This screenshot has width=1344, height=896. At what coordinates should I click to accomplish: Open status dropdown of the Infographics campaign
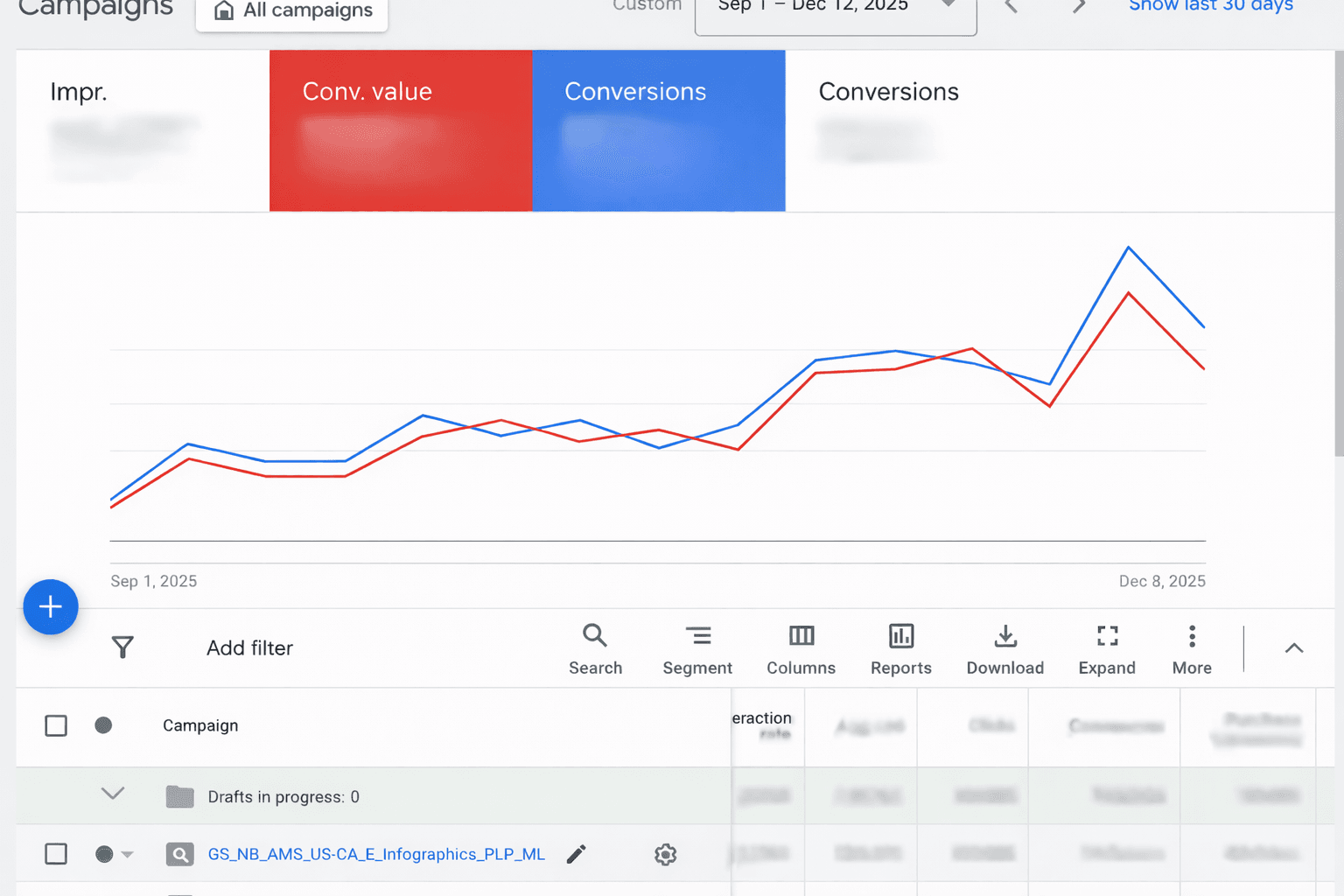[x=114, y=854]
